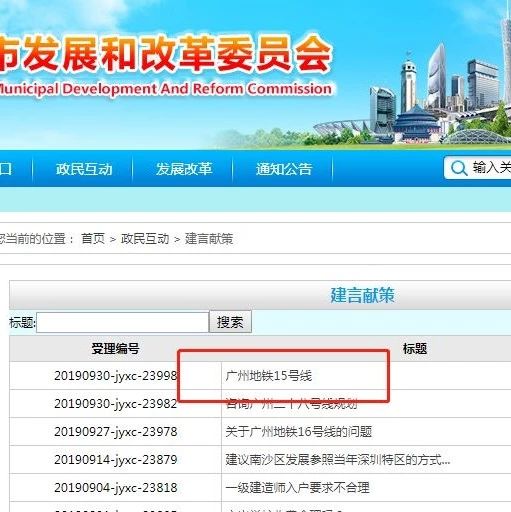Open the 广州地铁15号线 entry
This screenshot has width=511, height=512.
[x=269, y=376]
